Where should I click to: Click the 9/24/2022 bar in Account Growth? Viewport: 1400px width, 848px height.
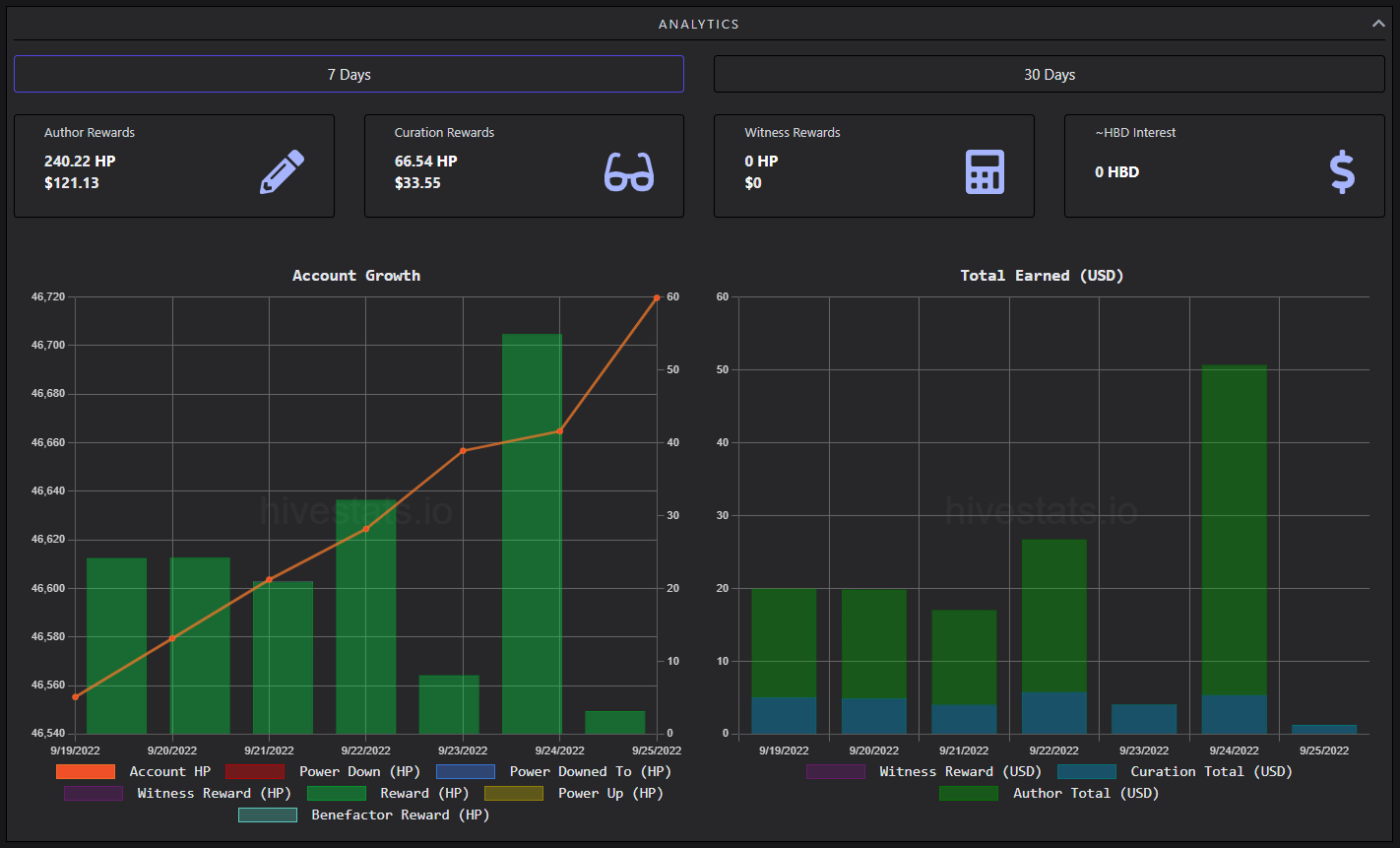pos(532,534)
